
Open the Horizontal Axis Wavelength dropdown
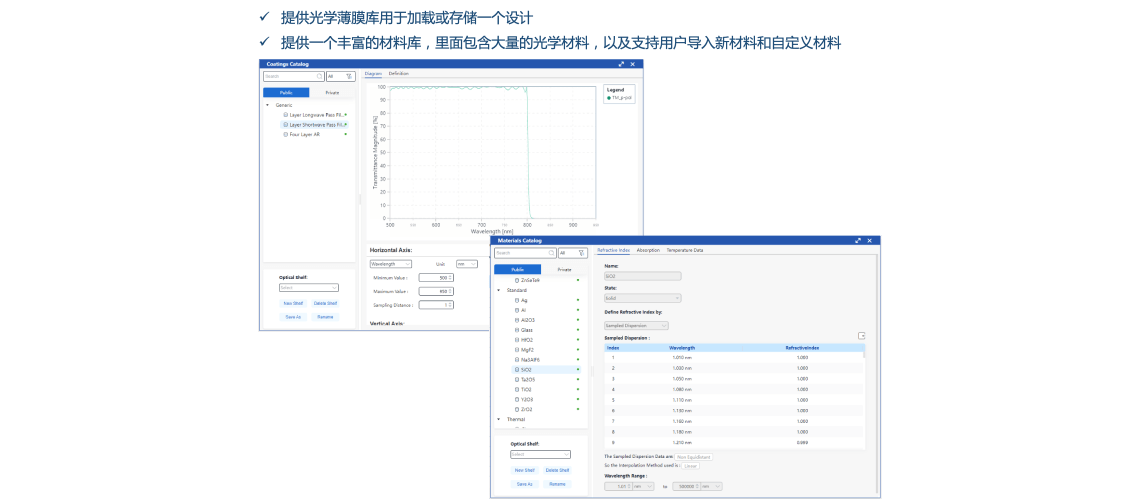[x=390, y=264]
